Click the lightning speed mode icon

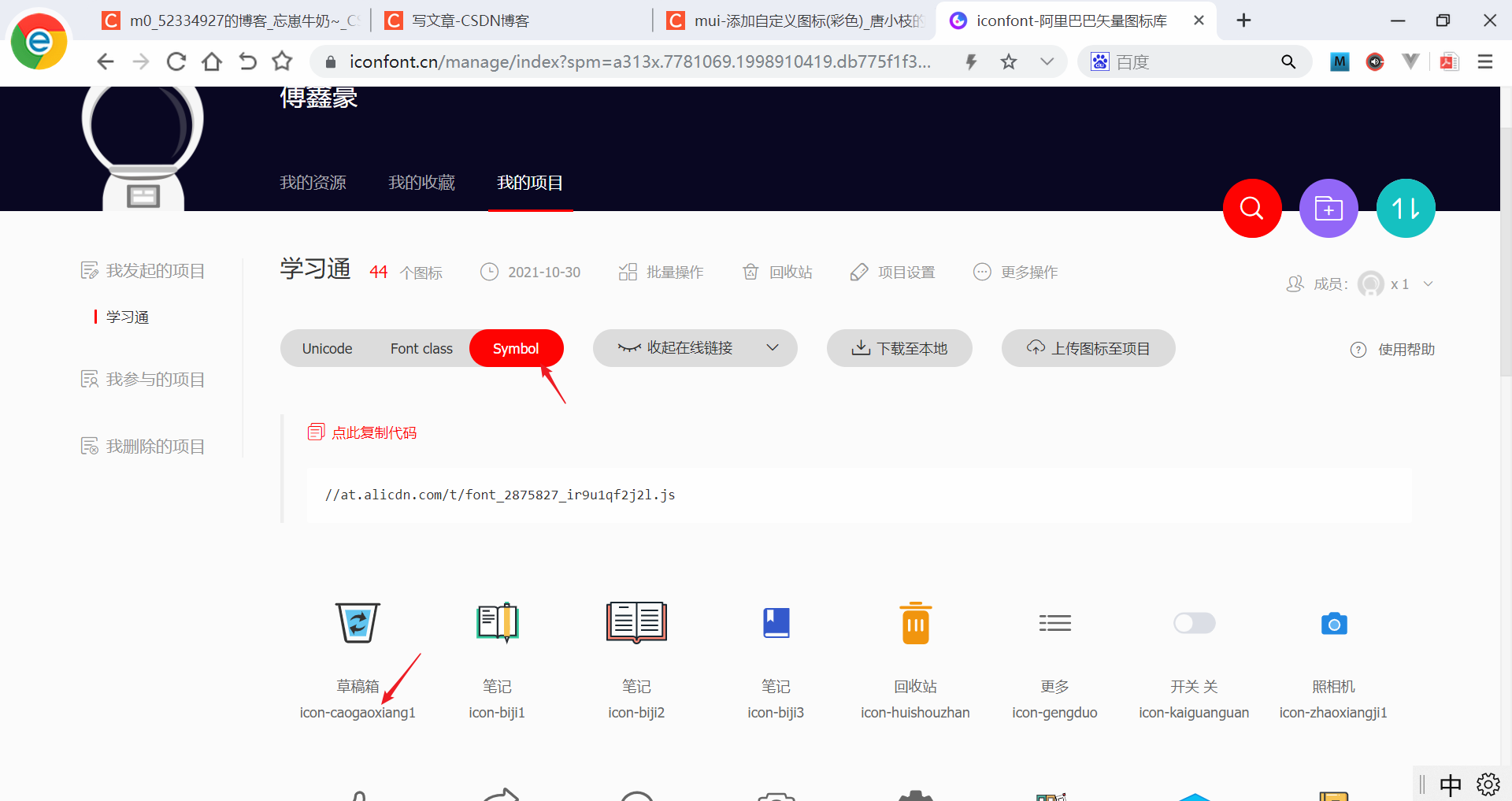coord(971,61)
